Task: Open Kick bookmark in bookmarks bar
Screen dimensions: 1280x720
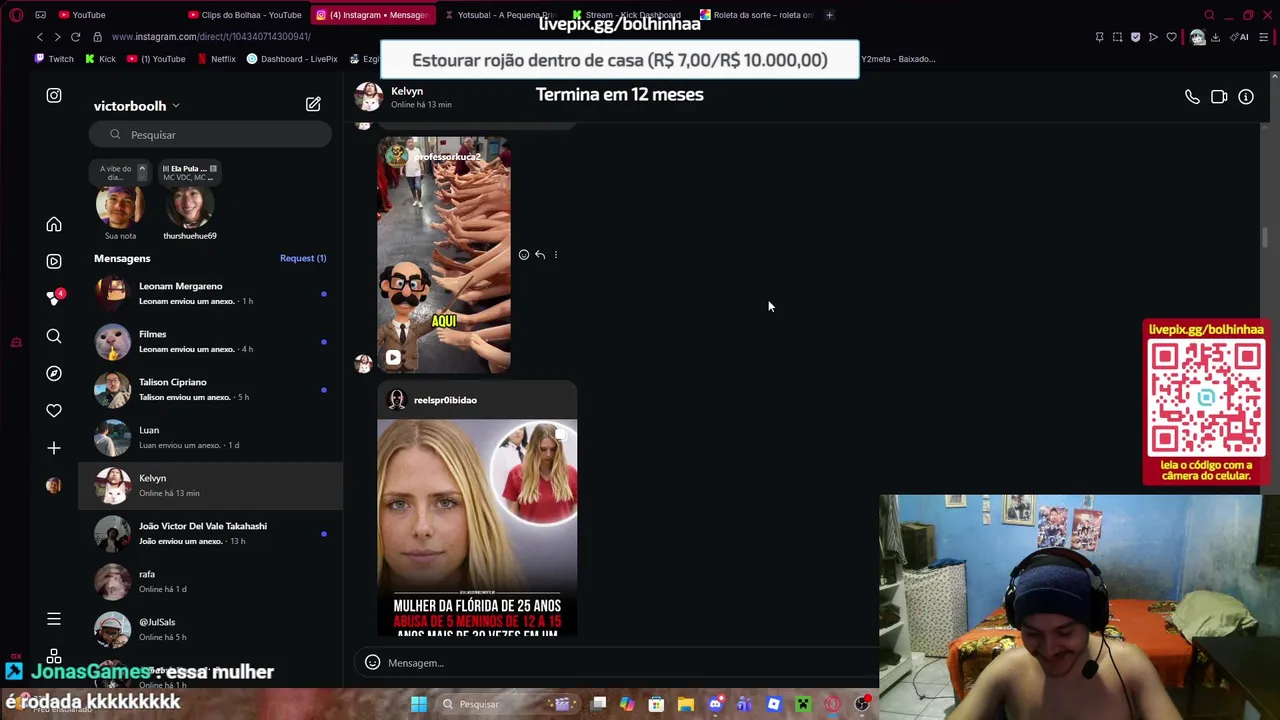Action: click(100, 59)
